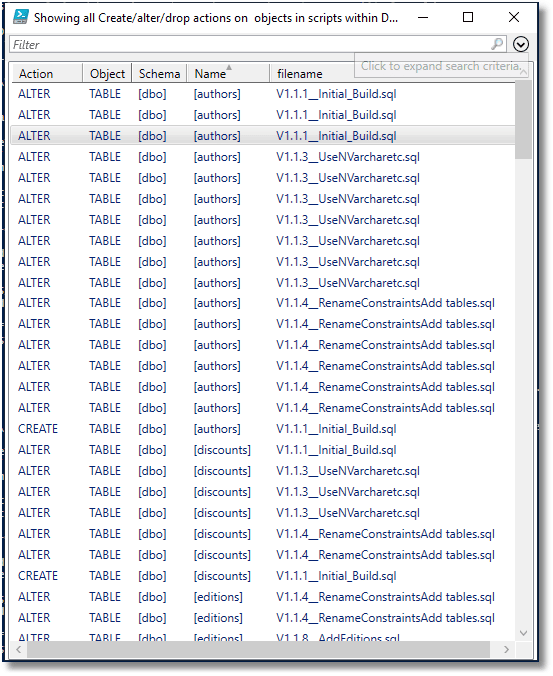
Task: Click the vertical scrollbar thumb
Action: 523,119
